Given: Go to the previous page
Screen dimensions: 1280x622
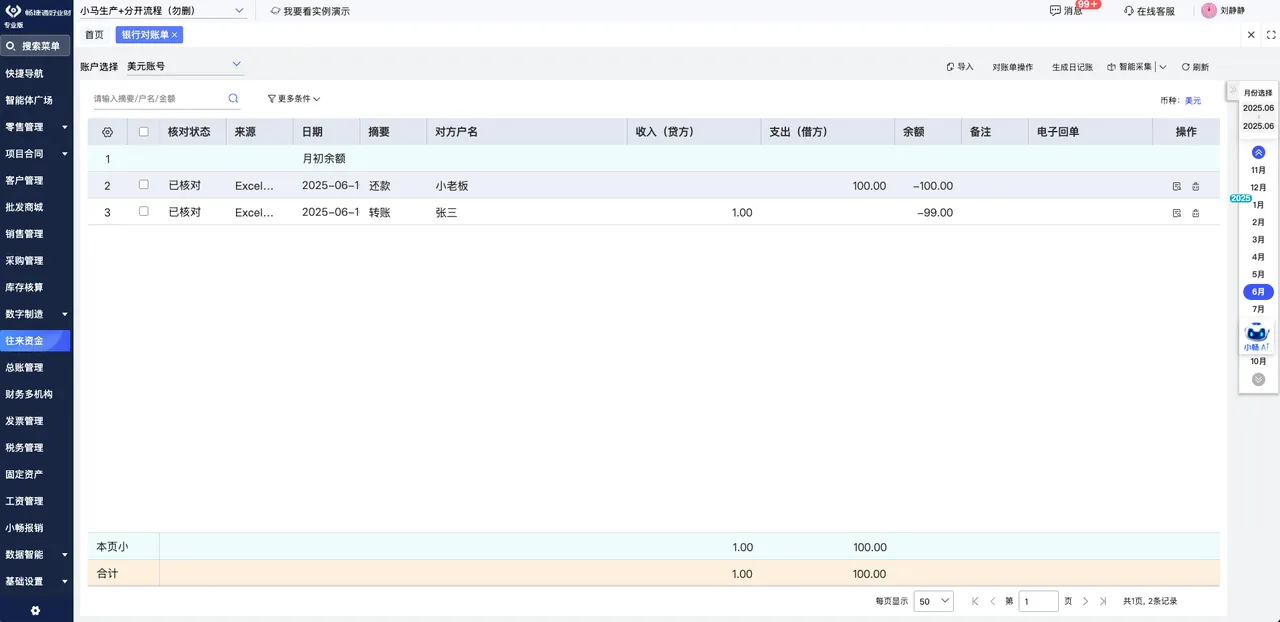Looking at the screenshot, I should (992, 601).
